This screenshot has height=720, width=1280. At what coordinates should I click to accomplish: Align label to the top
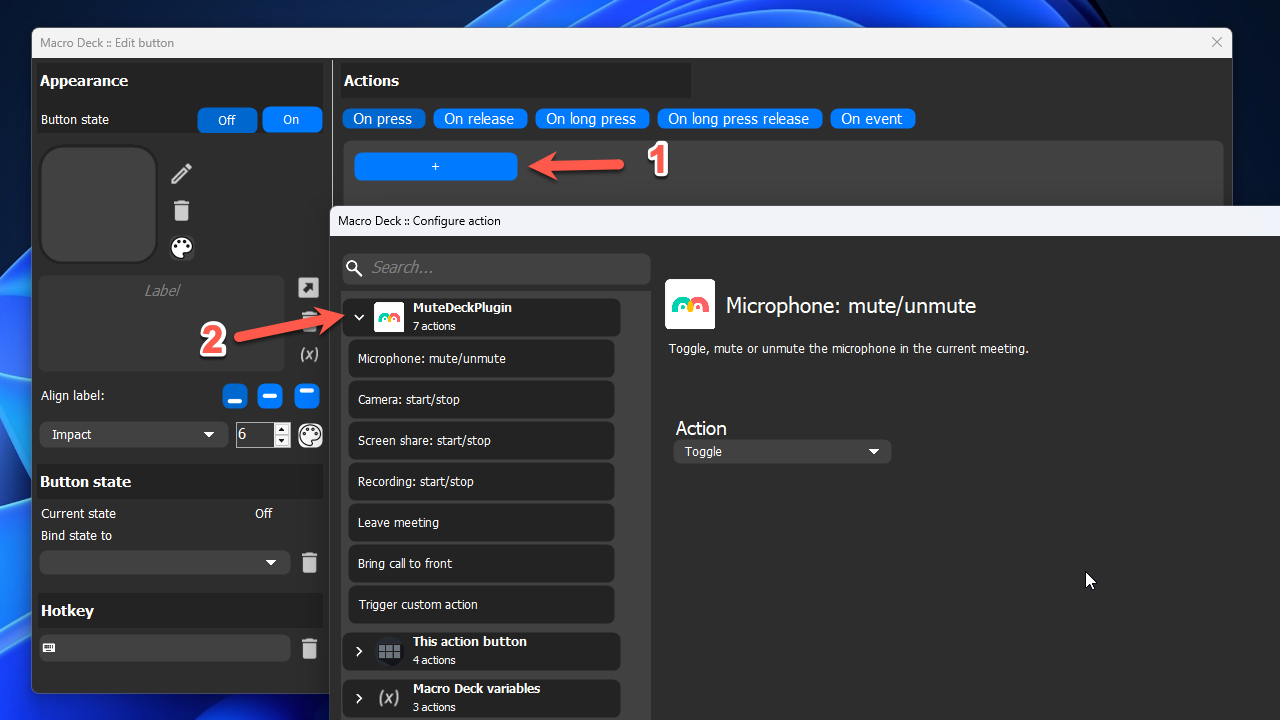coord(307,396)
